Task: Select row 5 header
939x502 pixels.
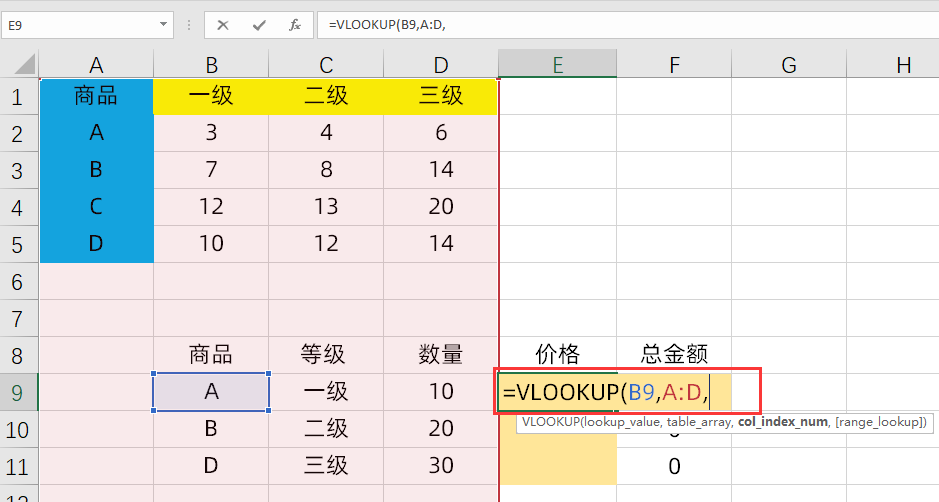Action: click(19, 244)
